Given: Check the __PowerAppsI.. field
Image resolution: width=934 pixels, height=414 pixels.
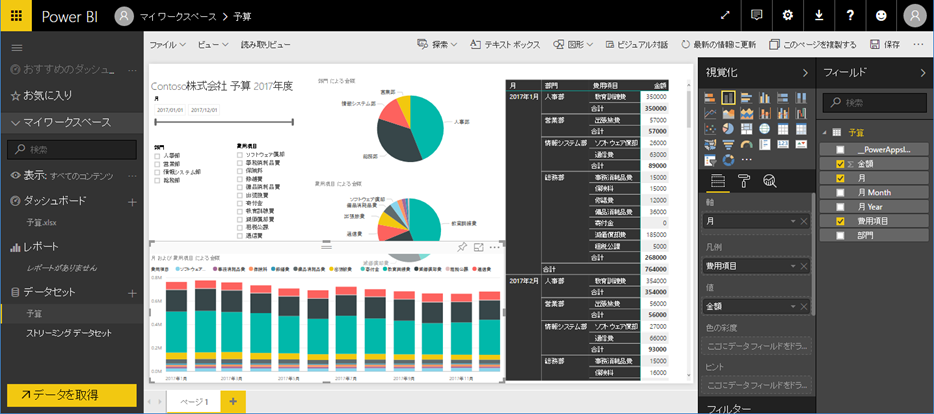Looking at the screenshot, I should [x=840, y=150].
